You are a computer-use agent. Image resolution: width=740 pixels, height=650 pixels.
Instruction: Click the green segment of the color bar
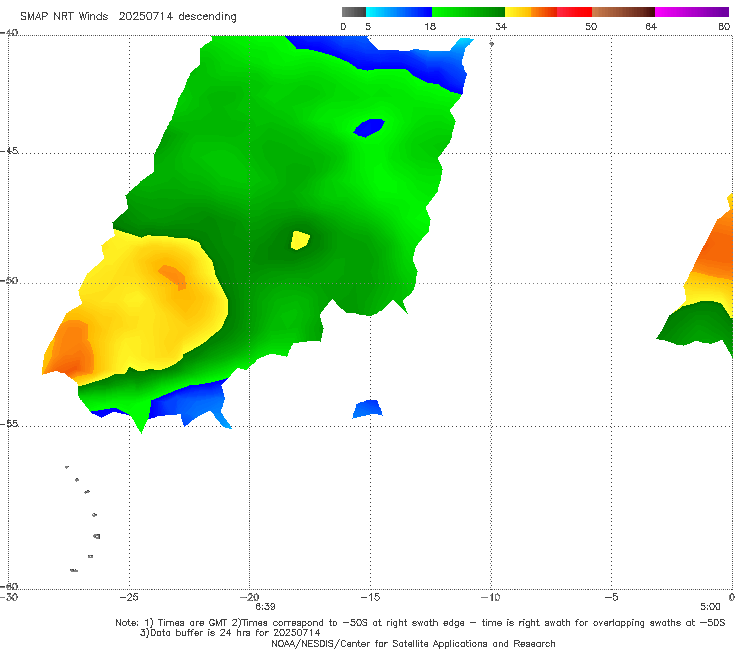click(468, 12)
